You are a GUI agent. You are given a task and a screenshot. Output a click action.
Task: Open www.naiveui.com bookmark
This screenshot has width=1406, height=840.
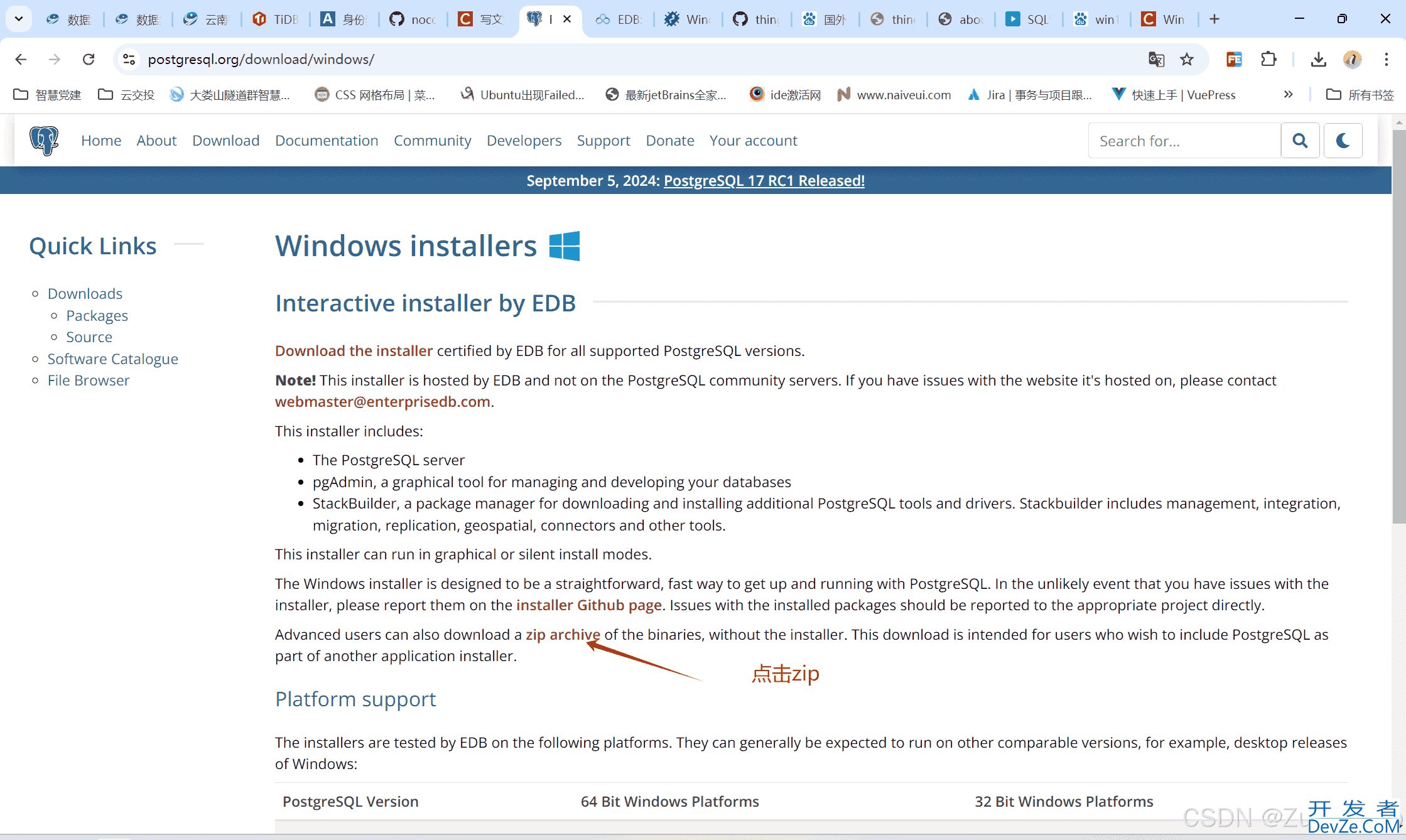pos(894,95)
